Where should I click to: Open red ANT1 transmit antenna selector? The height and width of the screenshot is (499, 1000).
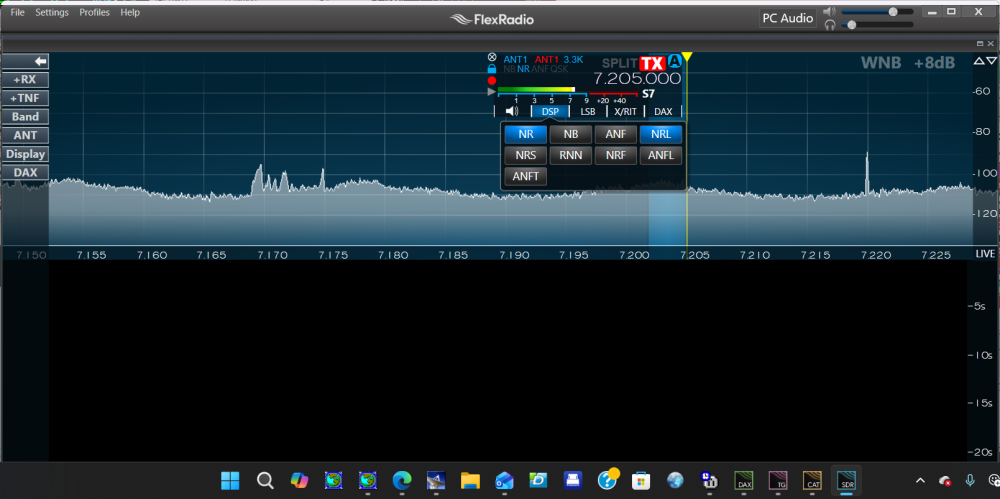click(547, 59)
